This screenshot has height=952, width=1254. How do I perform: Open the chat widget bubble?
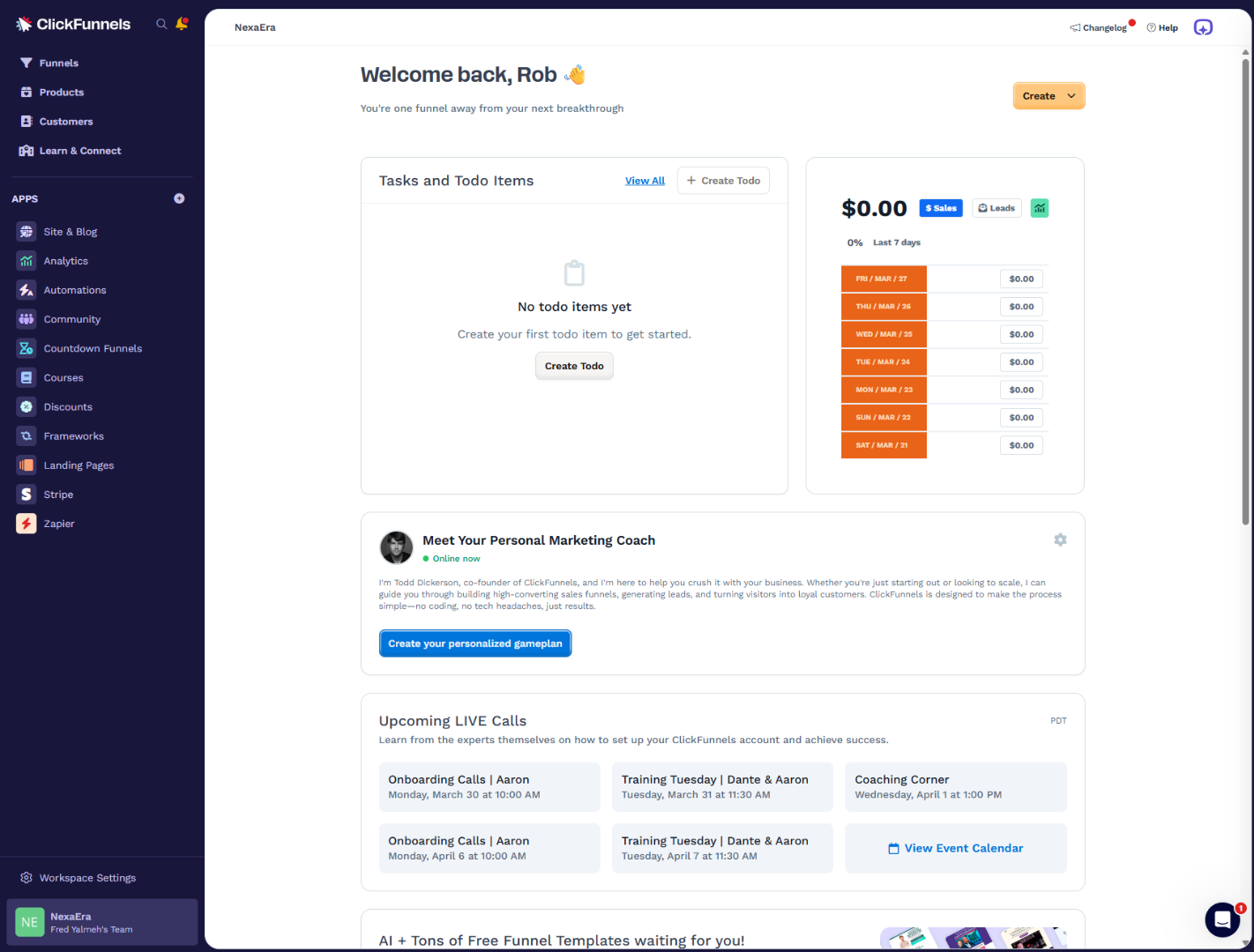click(x=1222, y=919)
